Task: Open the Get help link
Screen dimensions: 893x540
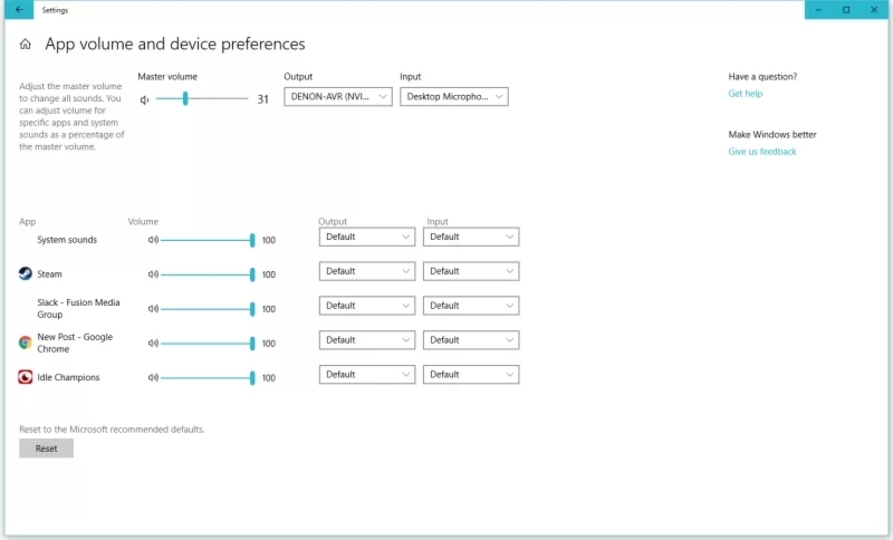Action: (x=745, y=93)
